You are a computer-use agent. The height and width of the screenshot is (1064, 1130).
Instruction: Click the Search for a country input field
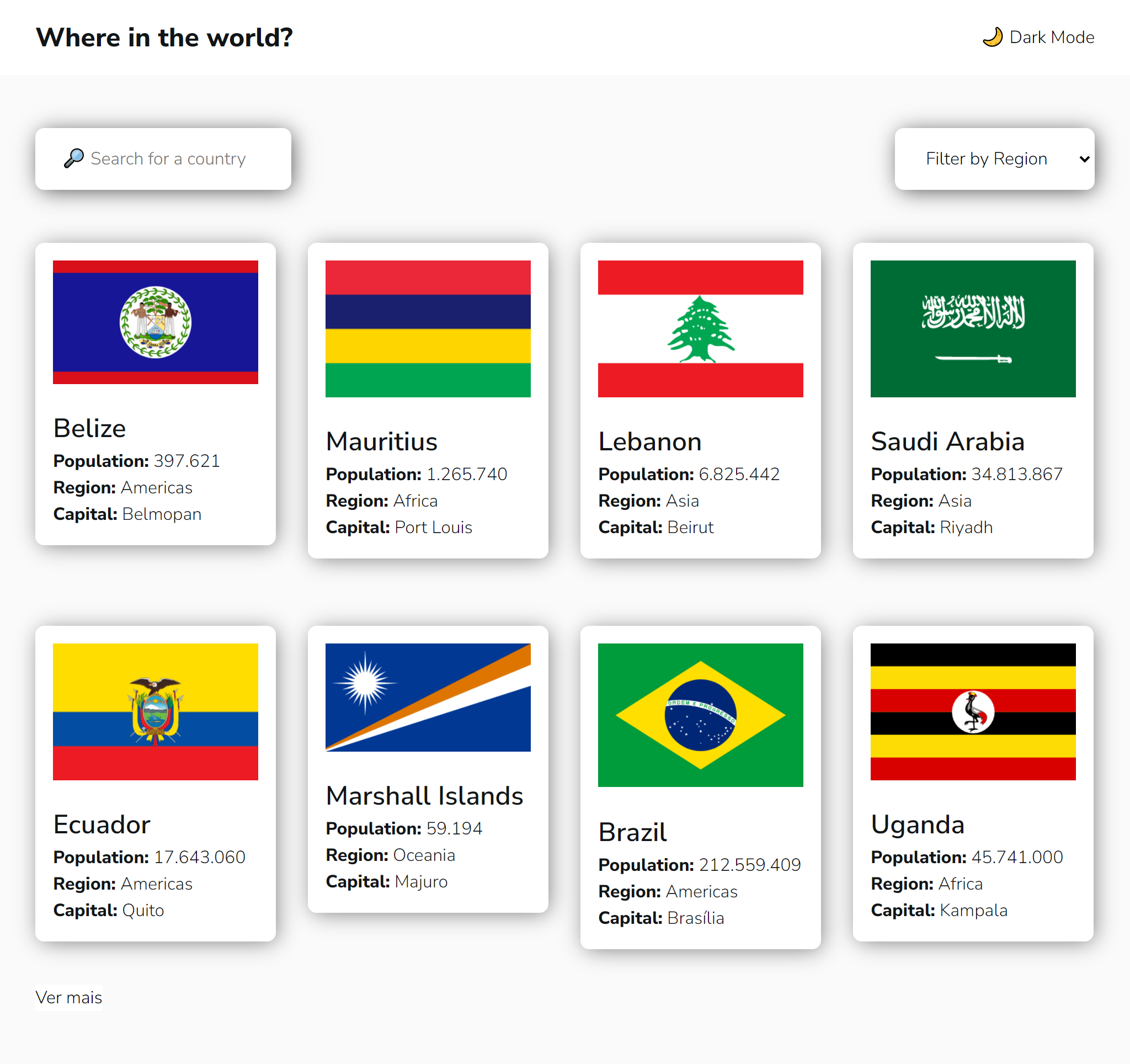[170, 158]
